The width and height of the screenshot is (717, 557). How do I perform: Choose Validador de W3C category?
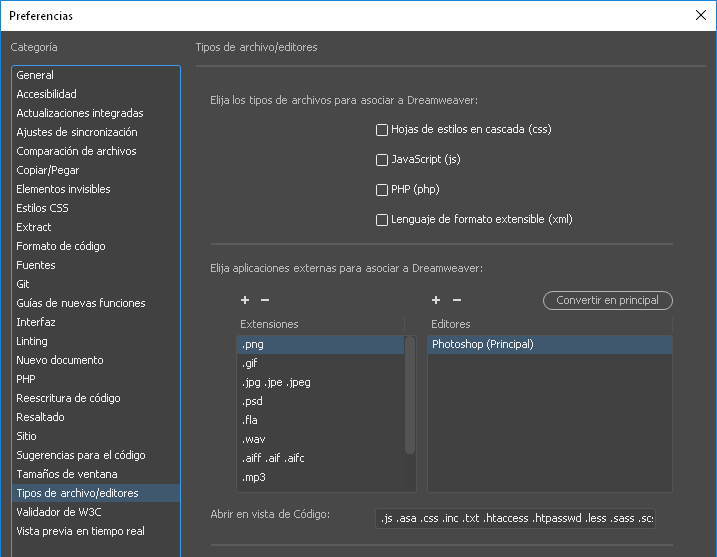click(96, 512)
